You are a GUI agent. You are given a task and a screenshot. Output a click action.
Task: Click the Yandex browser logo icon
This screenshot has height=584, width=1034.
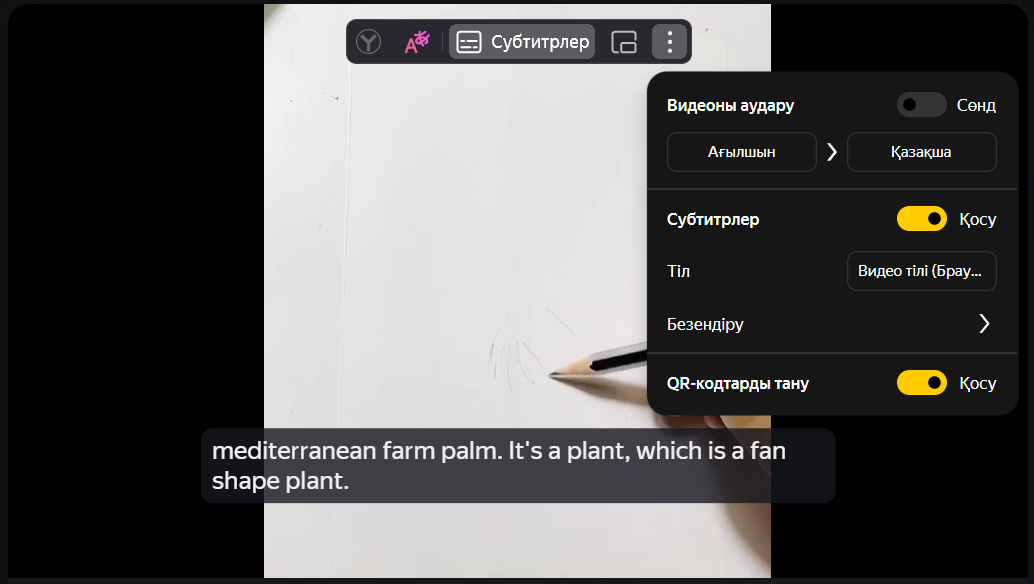coord(368,42)
